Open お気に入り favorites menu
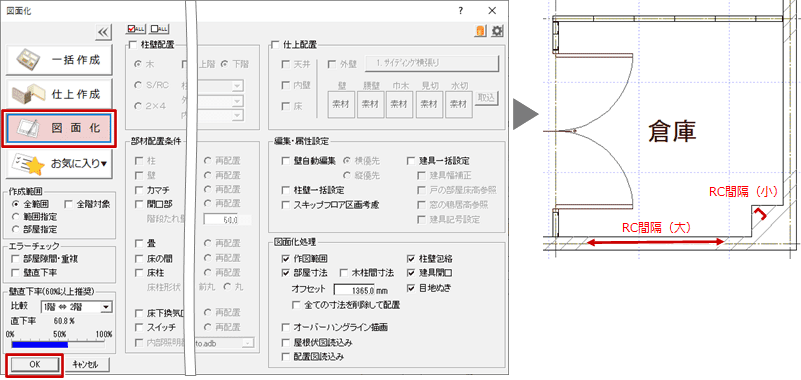 [x=59, y=163]
